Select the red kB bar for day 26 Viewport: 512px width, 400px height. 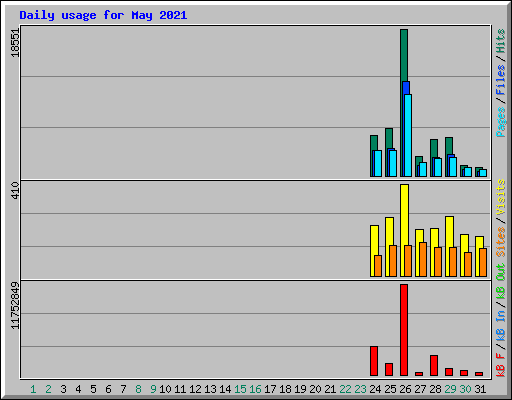(404, 330)
